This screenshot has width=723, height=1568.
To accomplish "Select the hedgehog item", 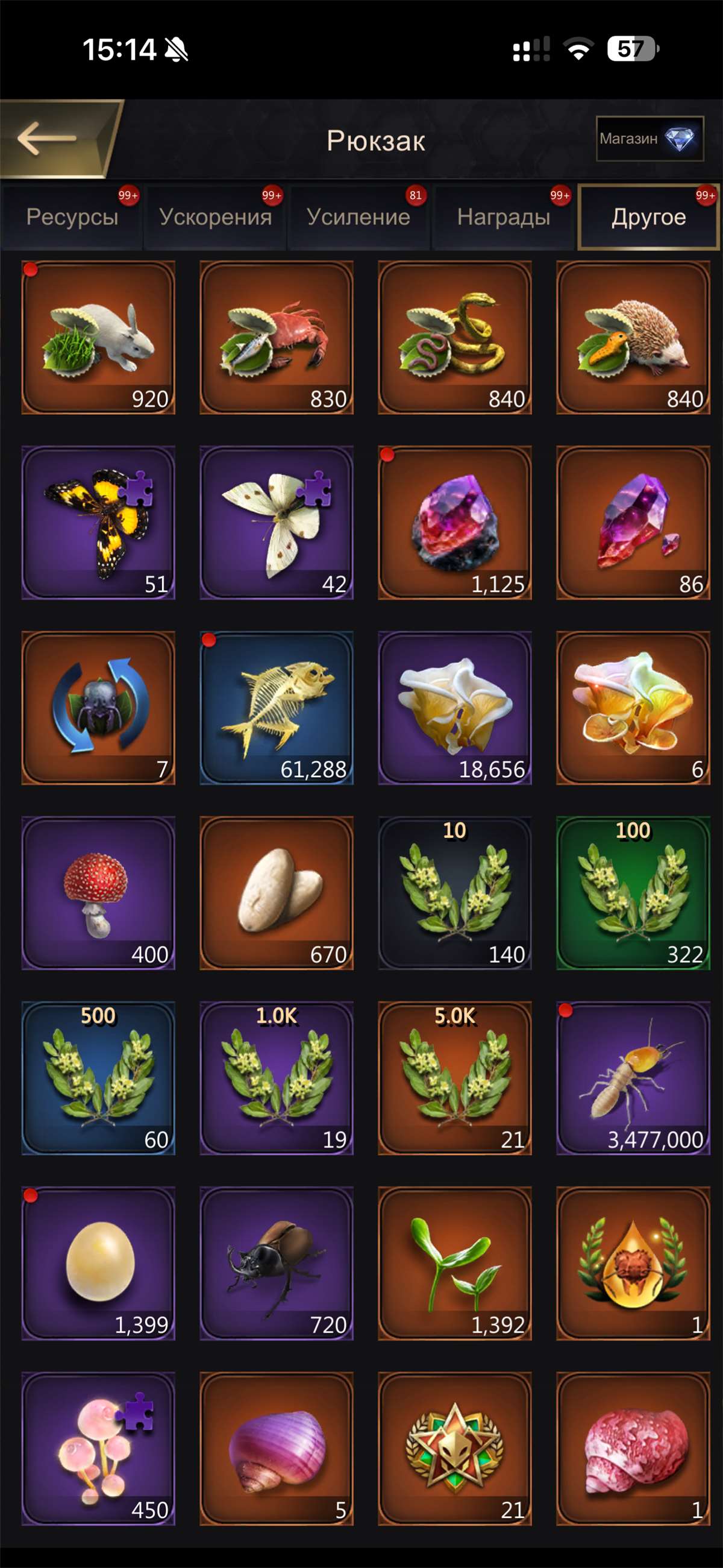I will tap(633, 337).
